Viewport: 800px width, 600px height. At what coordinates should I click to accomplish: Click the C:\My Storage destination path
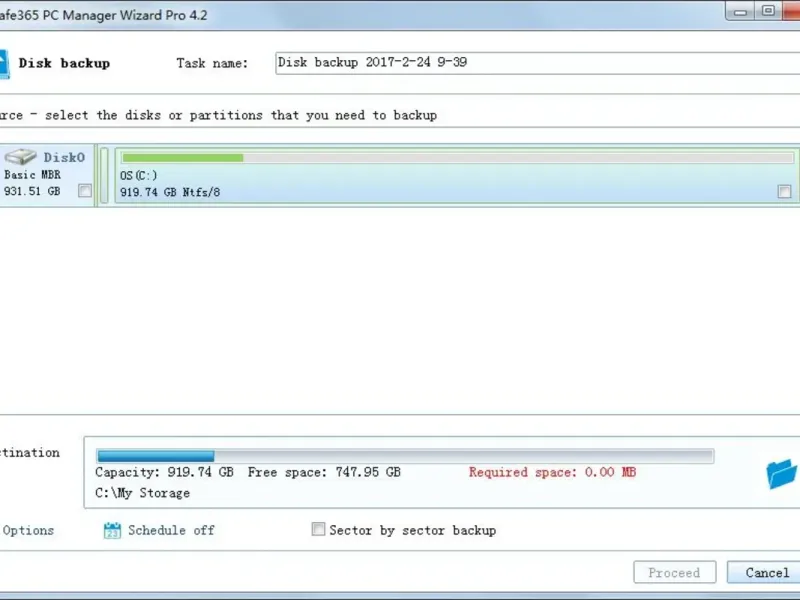142,493
